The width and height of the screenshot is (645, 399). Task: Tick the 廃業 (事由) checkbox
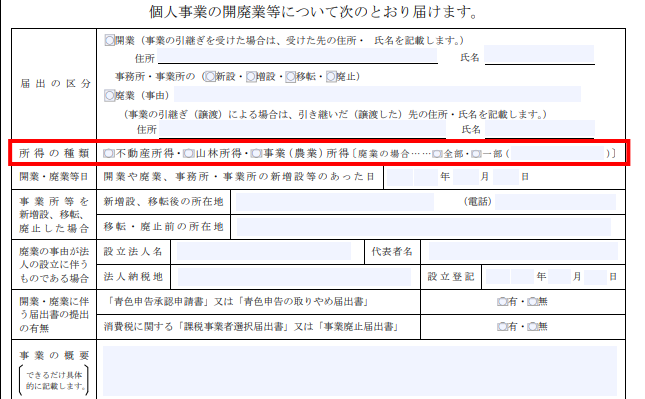109,95
